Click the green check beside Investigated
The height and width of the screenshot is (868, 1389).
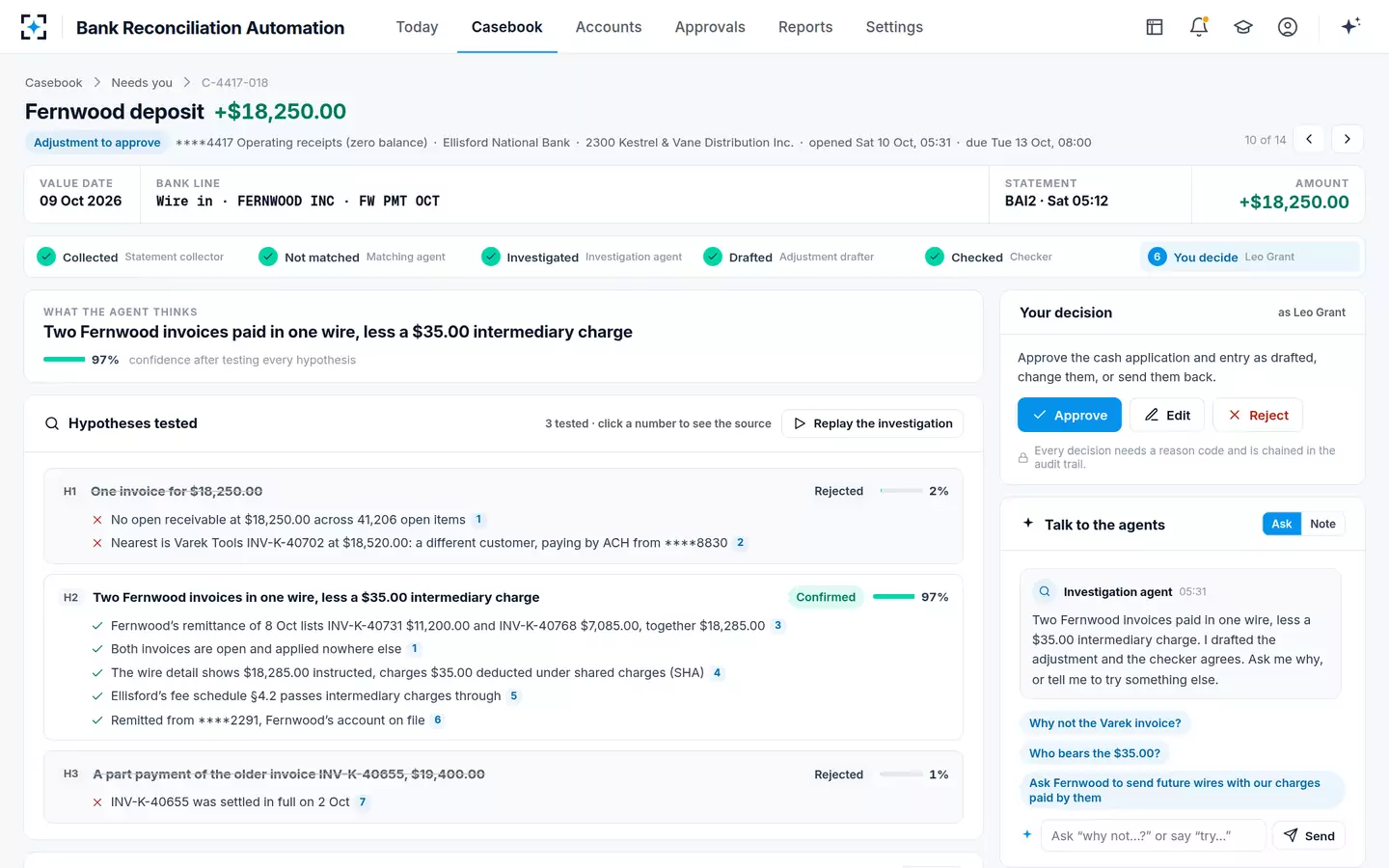[491, 257]
